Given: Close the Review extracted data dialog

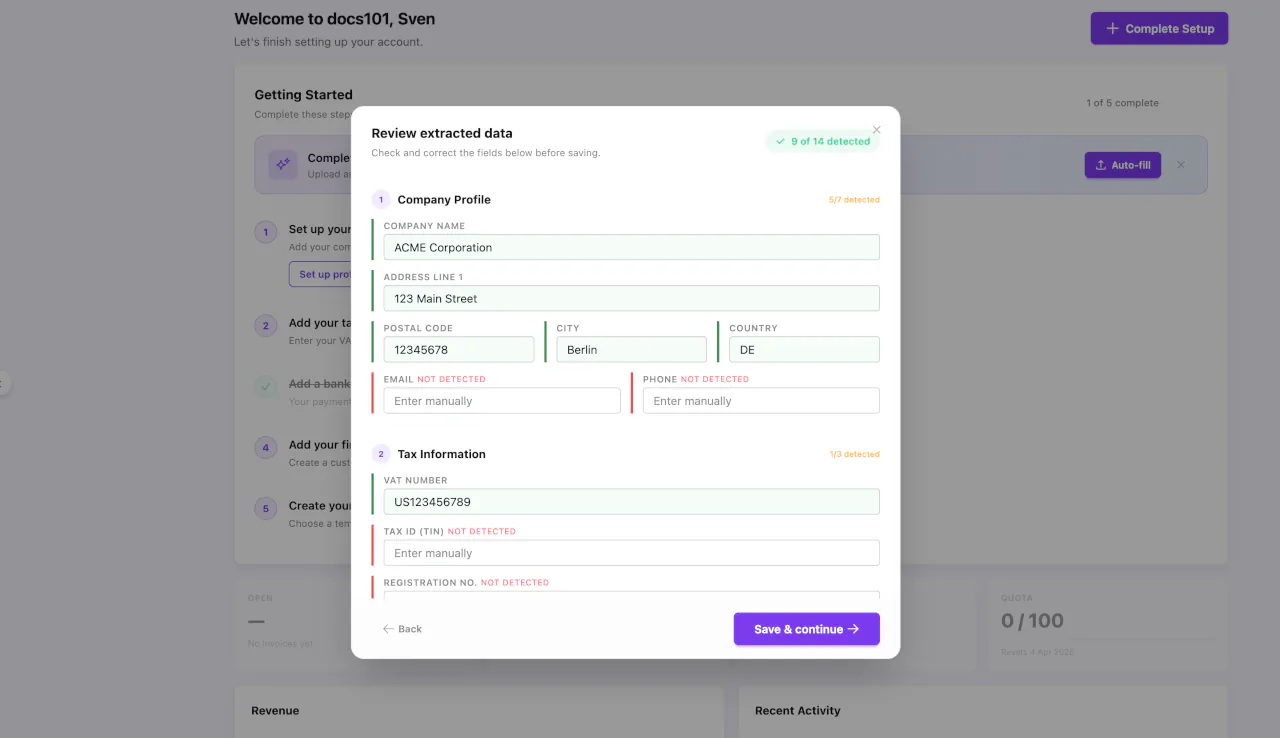Looking at the screenshot, I should [x=876, y=129].
